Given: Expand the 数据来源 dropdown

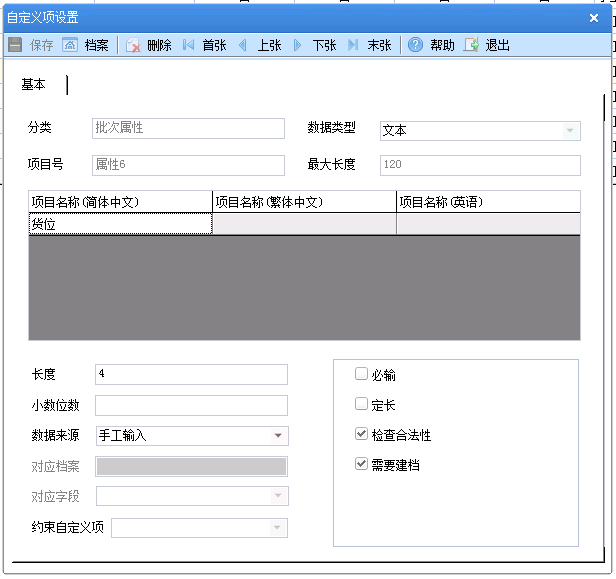Looking at the screenshot, I should pos(278,436).
